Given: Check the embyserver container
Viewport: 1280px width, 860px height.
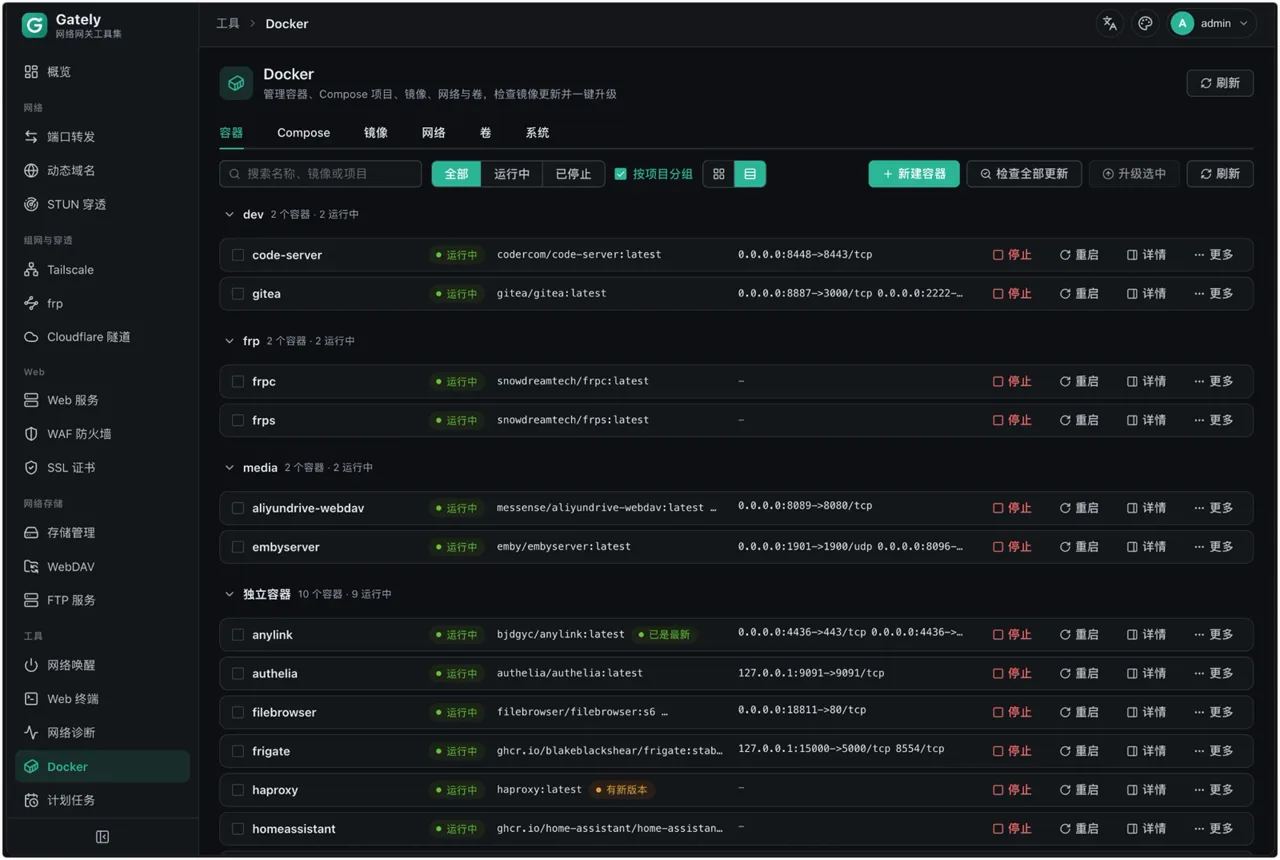Looking at the screenshot, I should click(238, 547).
